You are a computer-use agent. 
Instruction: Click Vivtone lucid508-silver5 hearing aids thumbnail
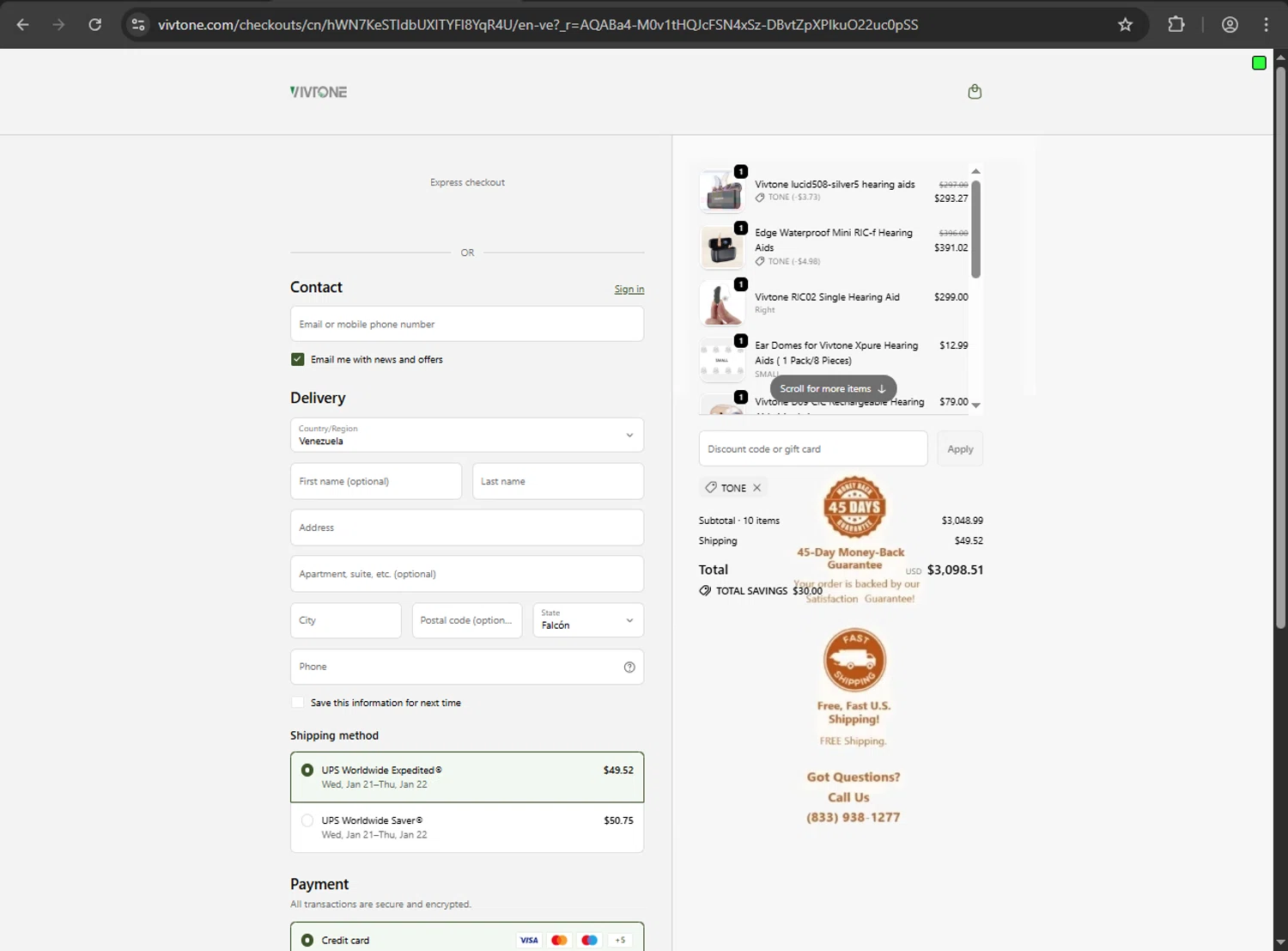point(722,191)
